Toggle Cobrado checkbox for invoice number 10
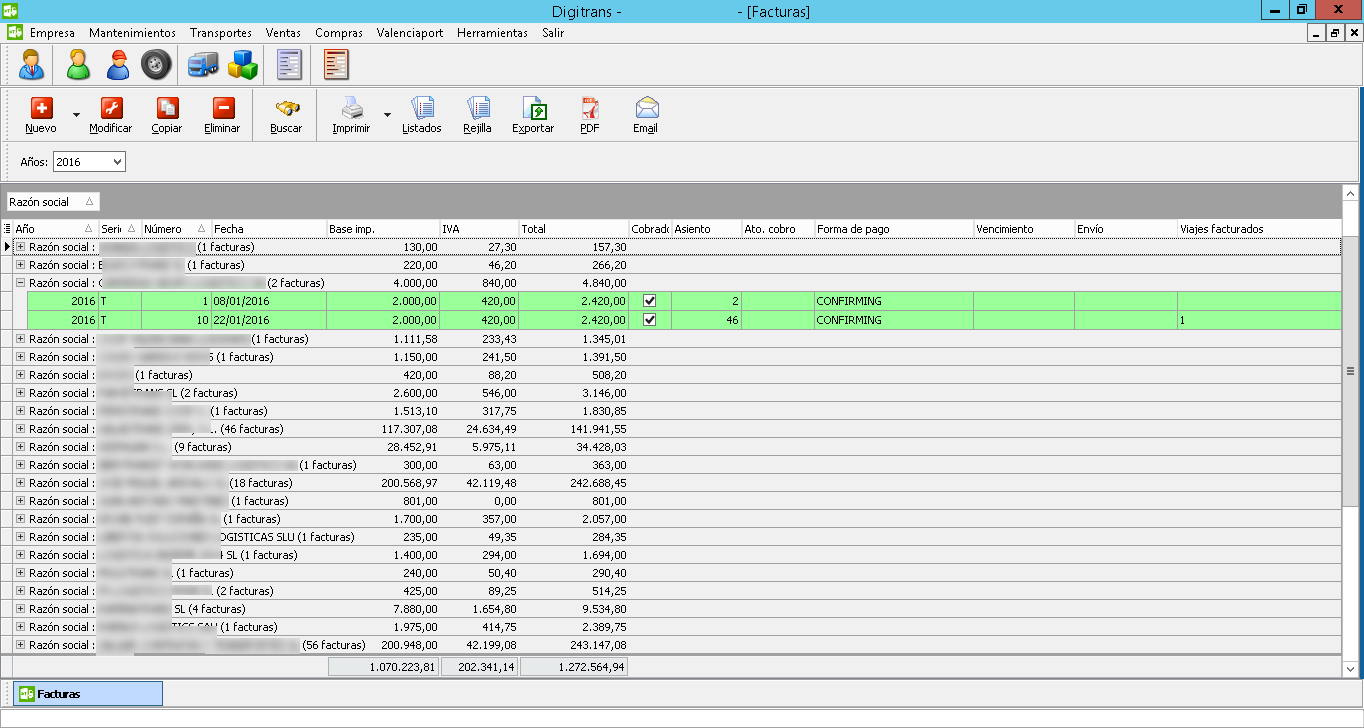Image resolution: width=1364 pixels, height=728 pixels. [x=650, y=320]
